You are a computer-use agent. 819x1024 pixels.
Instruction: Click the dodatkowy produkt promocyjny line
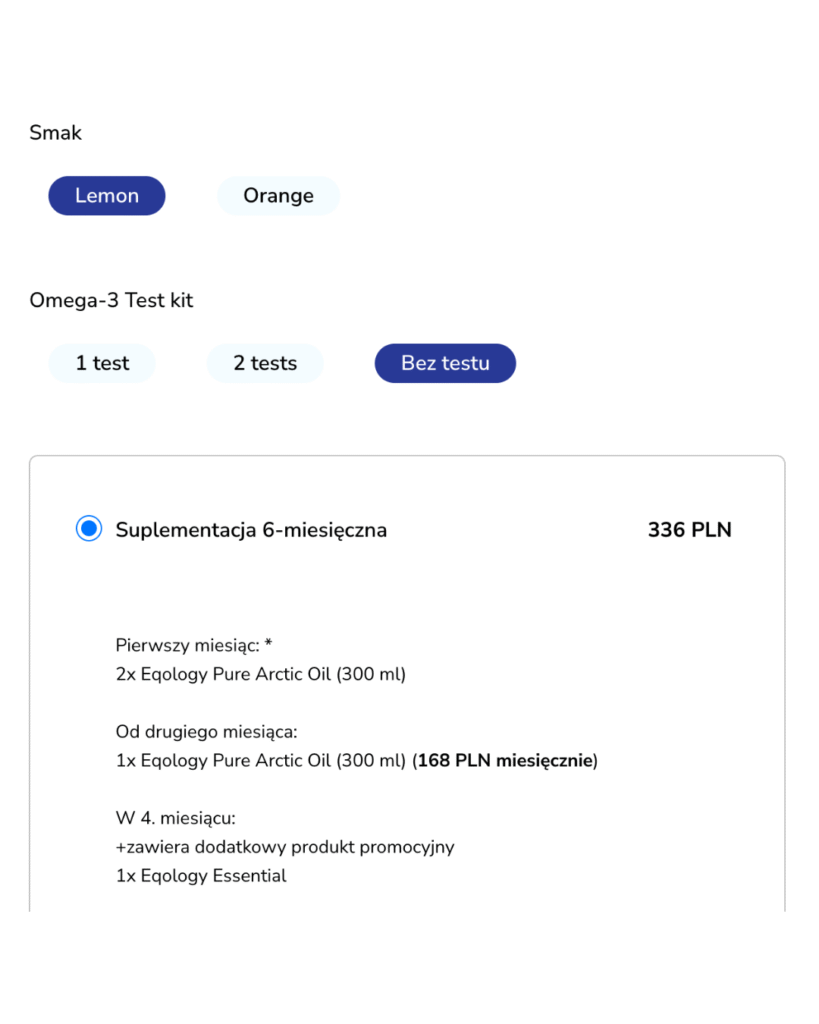click(x=285, y=847)
